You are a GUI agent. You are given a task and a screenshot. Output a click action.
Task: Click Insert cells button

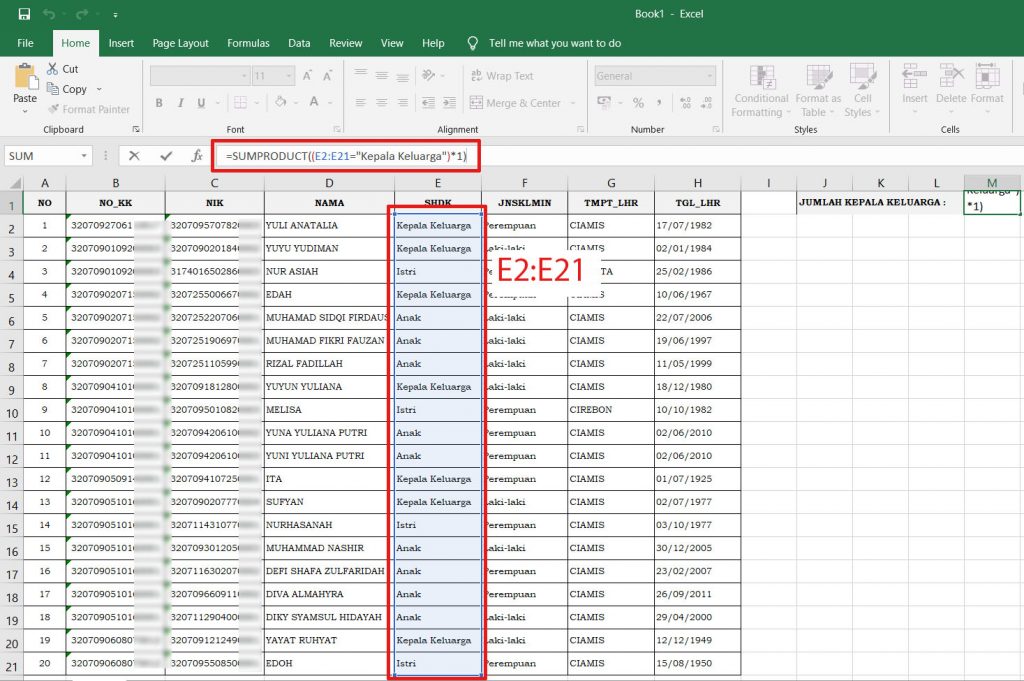coord(914,88)
